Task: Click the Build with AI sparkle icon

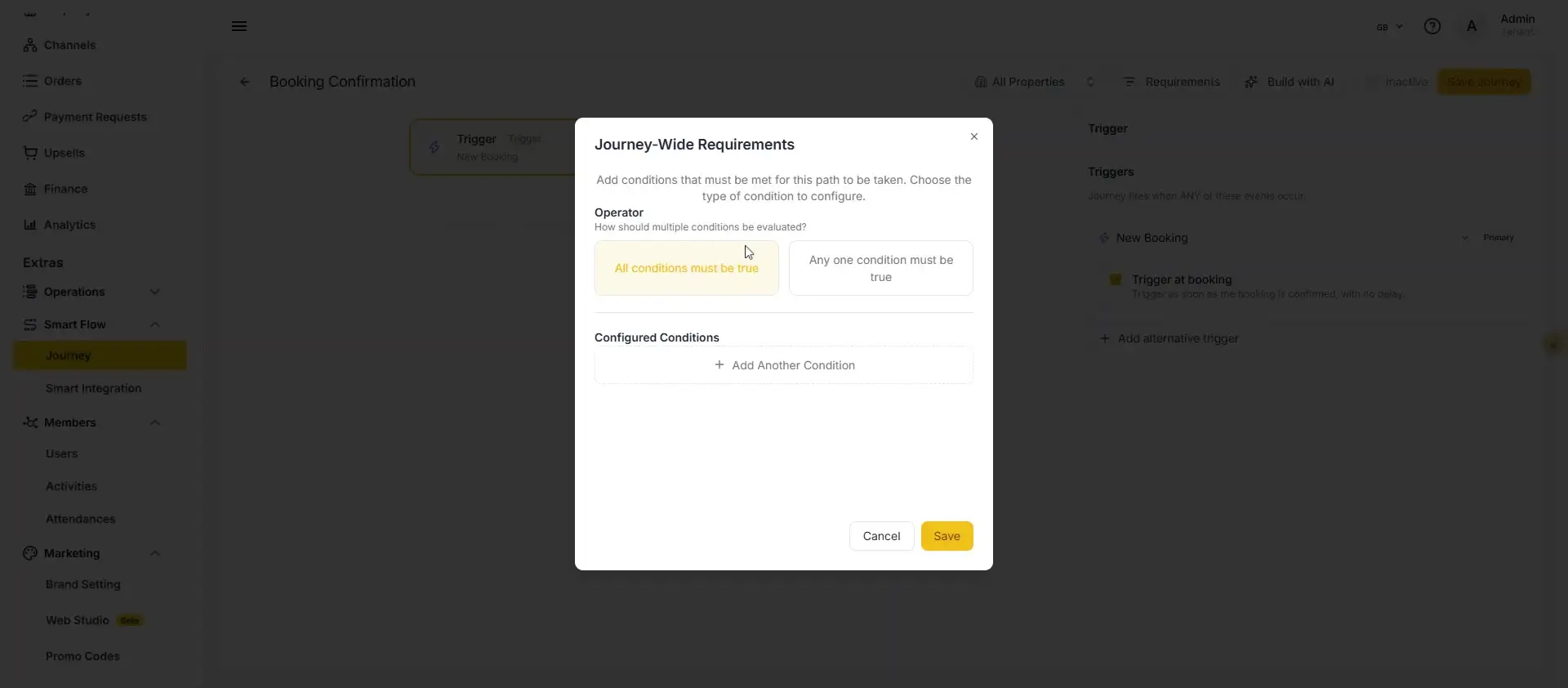Action: [x=1250, y=82]
